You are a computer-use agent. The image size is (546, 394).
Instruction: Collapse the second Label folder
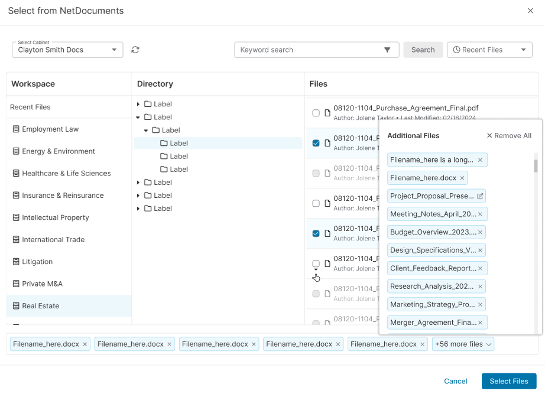(x=138, y=117)
